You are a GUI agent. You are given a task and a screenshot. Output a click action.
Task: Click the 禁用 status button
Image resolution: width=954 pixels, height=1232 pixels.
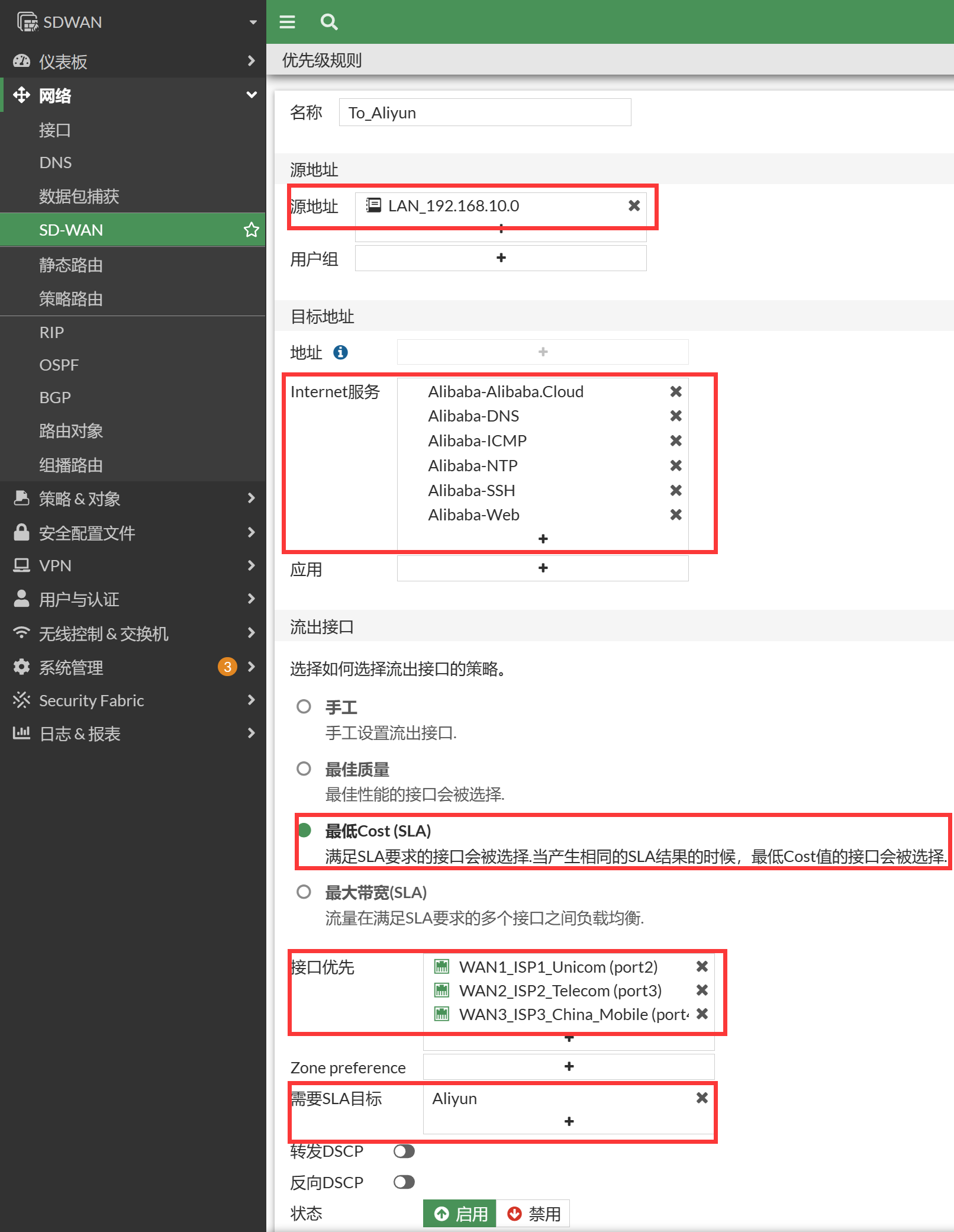[533, 1214]
